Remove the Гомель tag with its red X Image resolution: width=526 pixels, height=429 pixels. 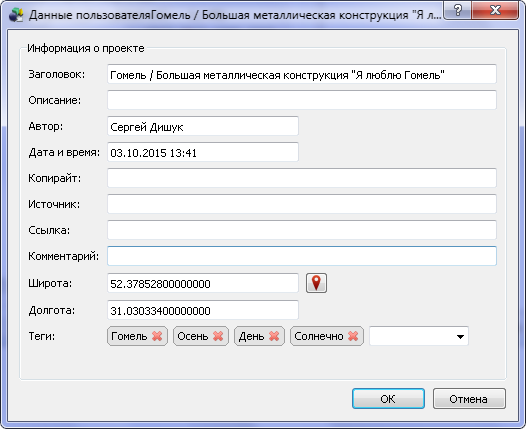pos(157,336)
